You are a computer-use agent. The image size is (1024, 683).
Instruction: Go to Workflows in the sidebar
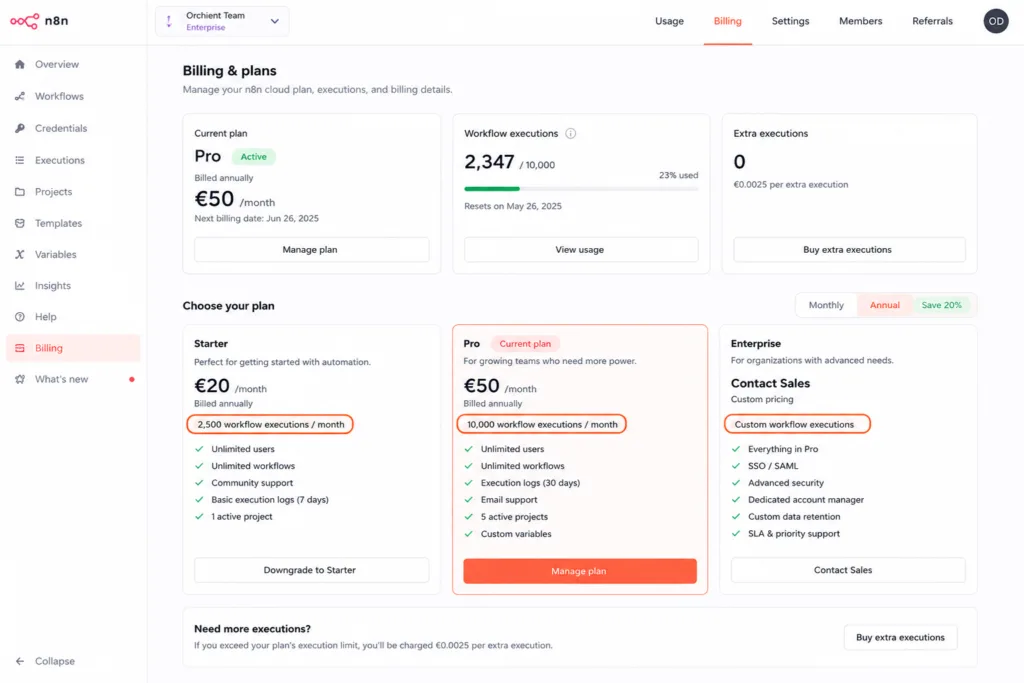coord(73,96)
